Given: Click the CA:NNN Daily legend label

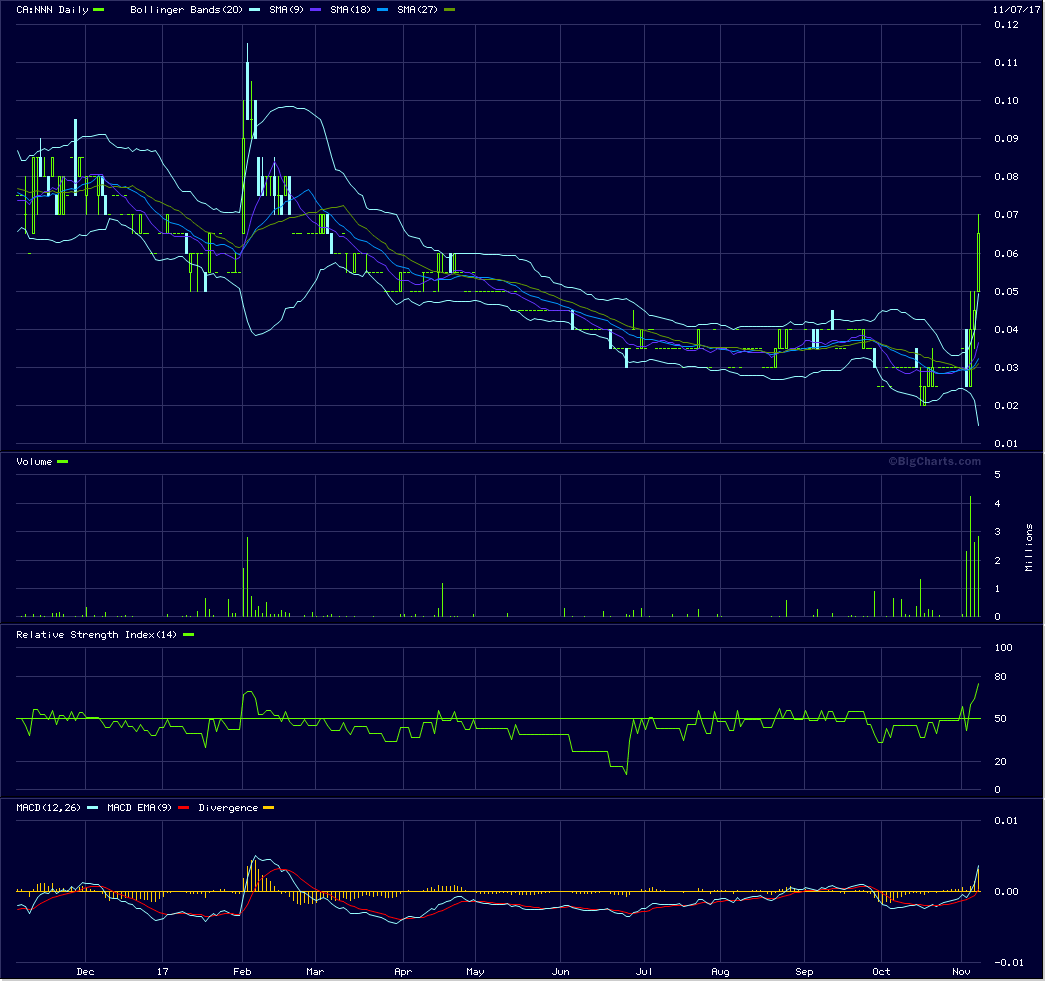Looking at the screenshot, I should click(x=52, y=9).
